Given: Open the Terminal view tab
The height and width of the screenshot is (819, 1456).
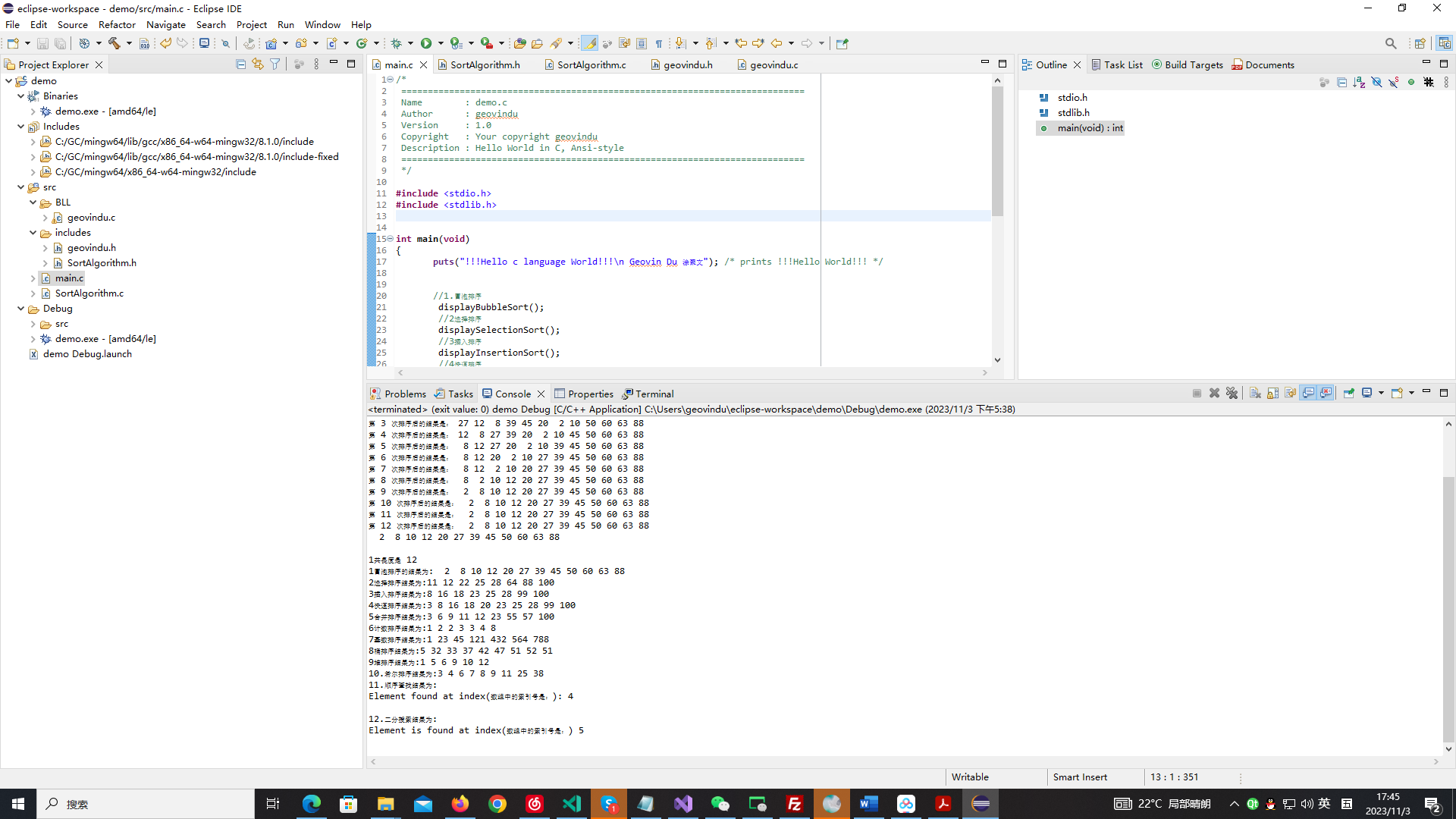Looking at the screenshot, I should pos(654,394).
